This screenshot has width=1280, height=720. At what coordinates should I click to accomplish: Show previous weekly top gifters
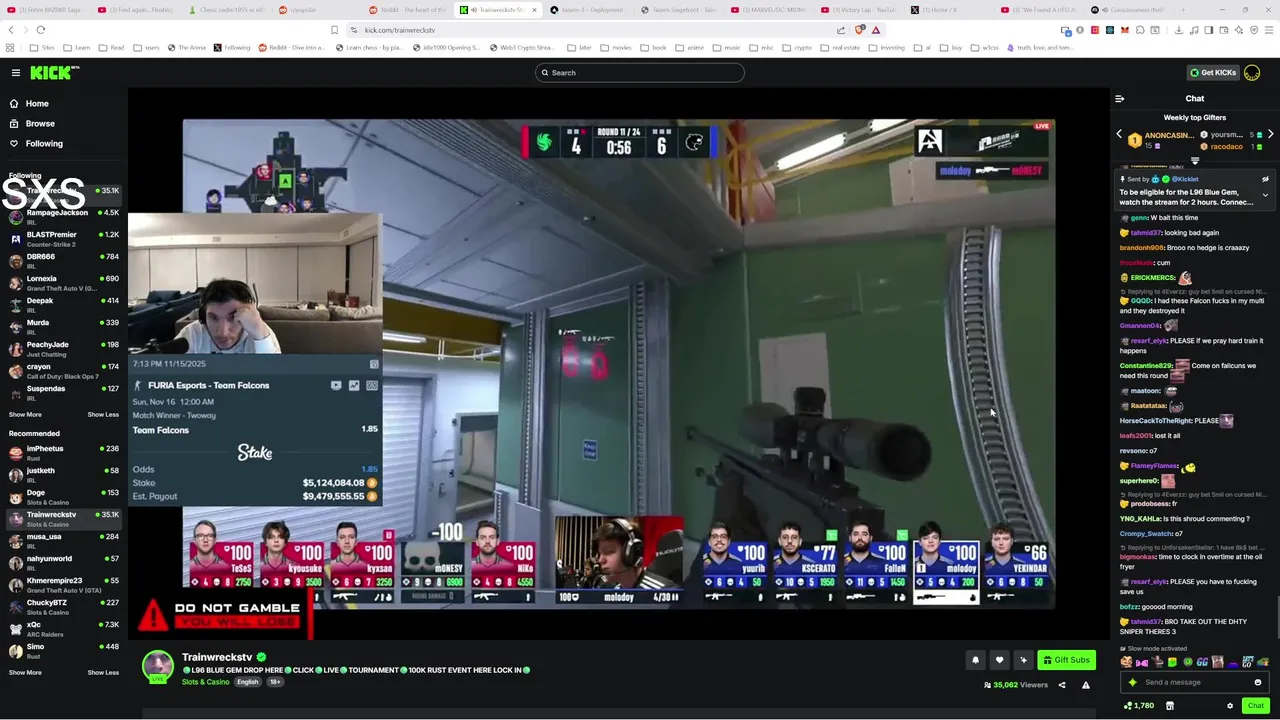[1119, 134]
